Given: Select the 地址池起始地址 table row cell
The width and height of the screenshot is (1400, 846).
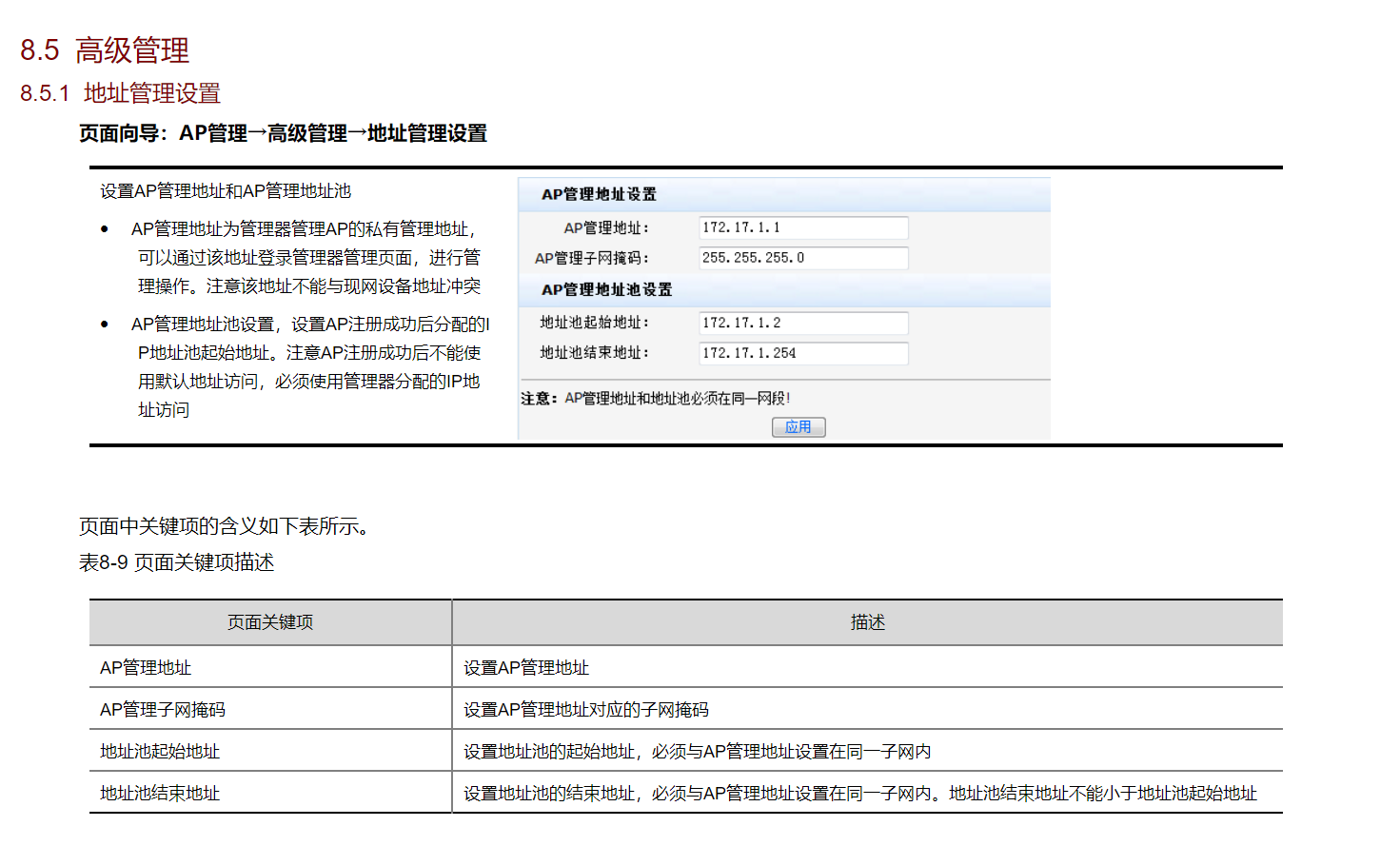Looking at the screenshot, I should (270, 751).
